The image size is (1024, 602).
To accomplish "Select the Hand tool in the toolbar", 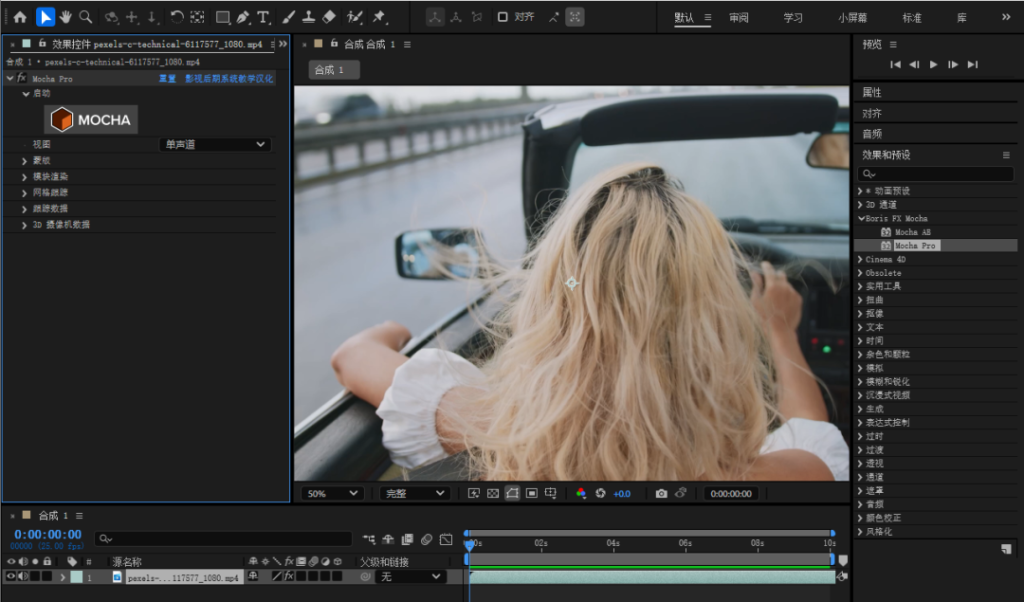I will click(65, 16).
